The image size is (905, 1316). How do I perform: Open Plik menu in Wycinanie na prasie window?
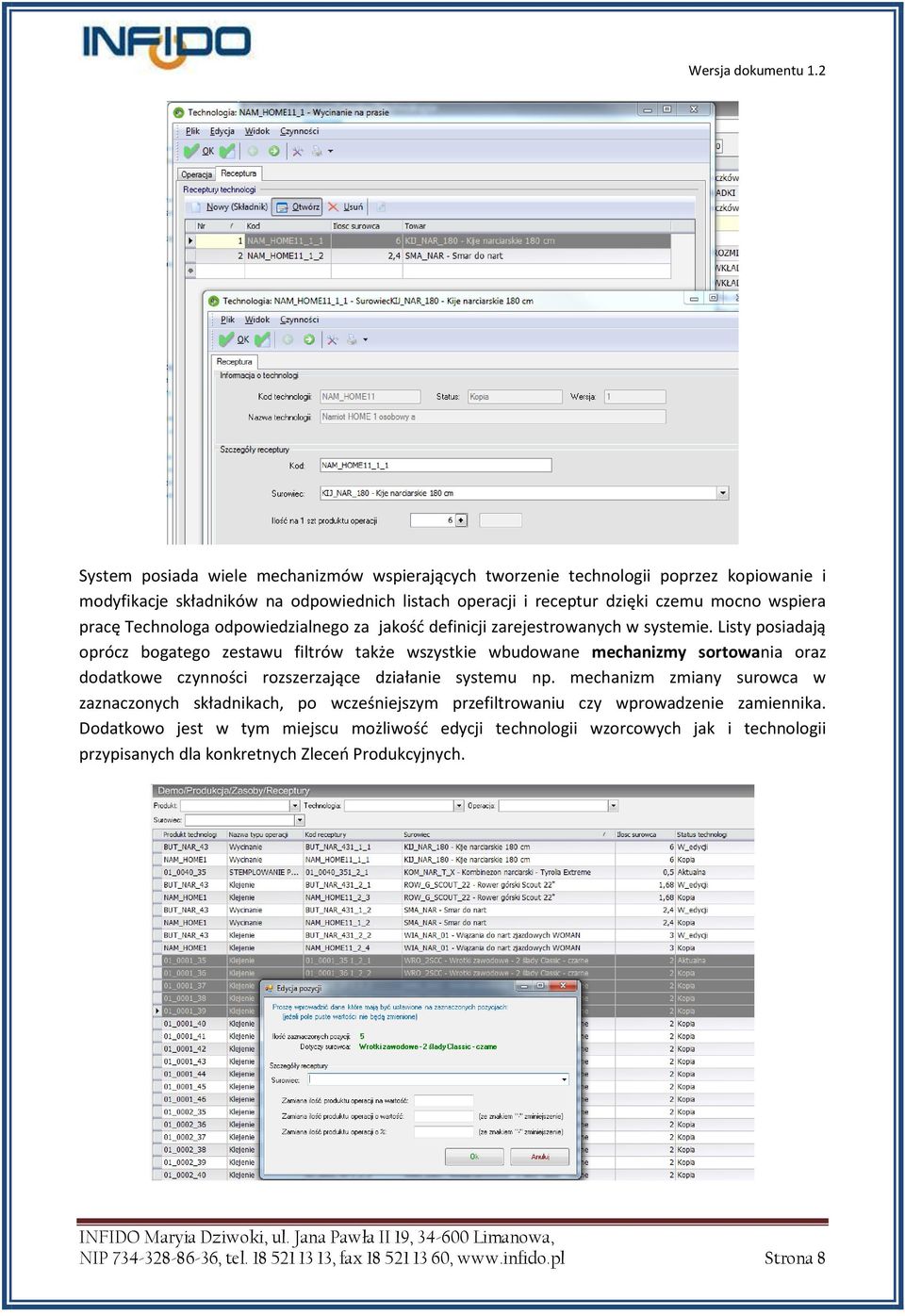192,131
